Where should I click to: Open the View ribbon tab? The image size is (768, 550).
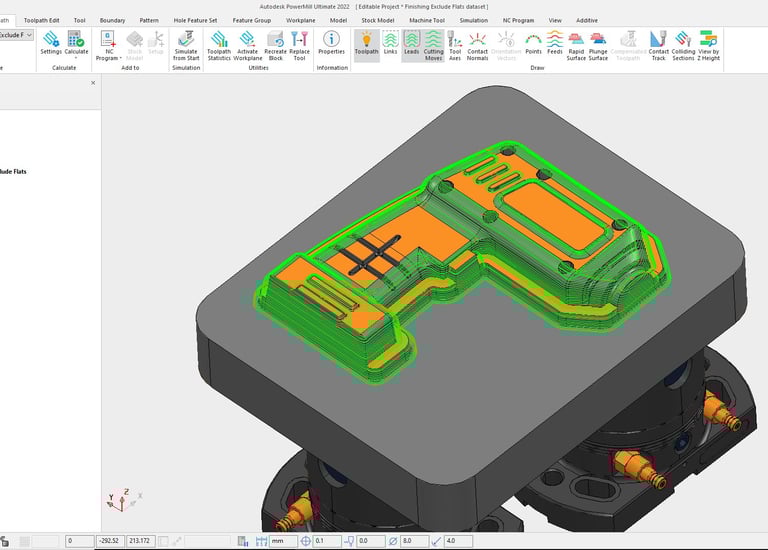(x=555, y=21)
